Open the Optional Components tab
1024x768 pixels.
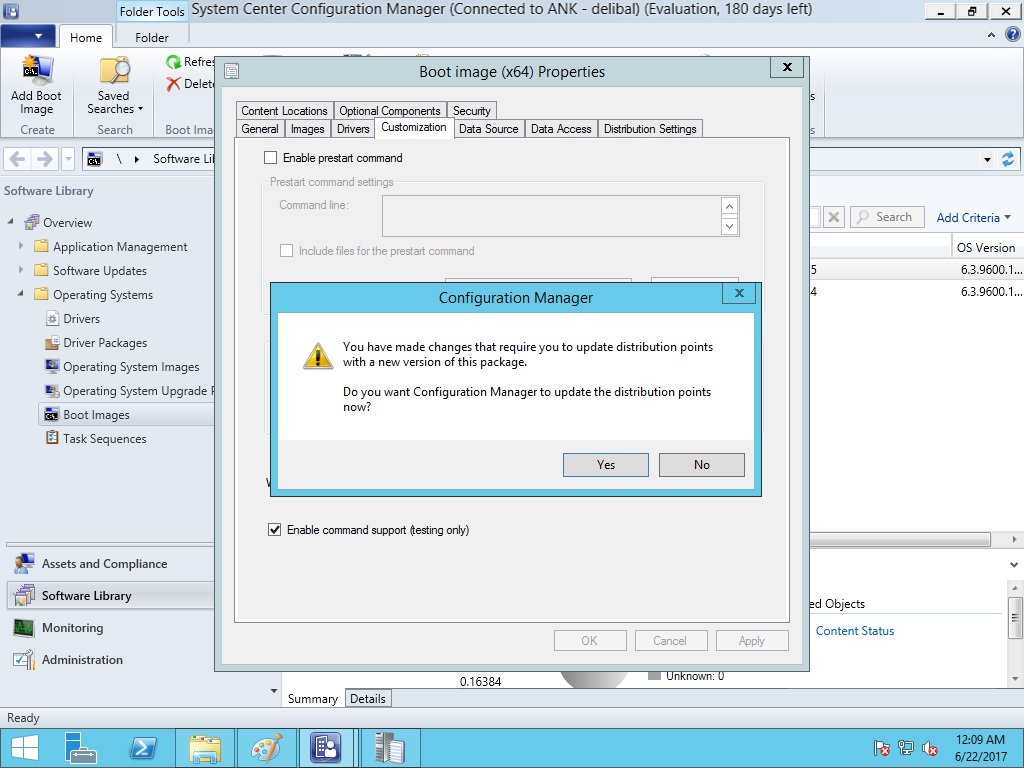click(389, 111)
